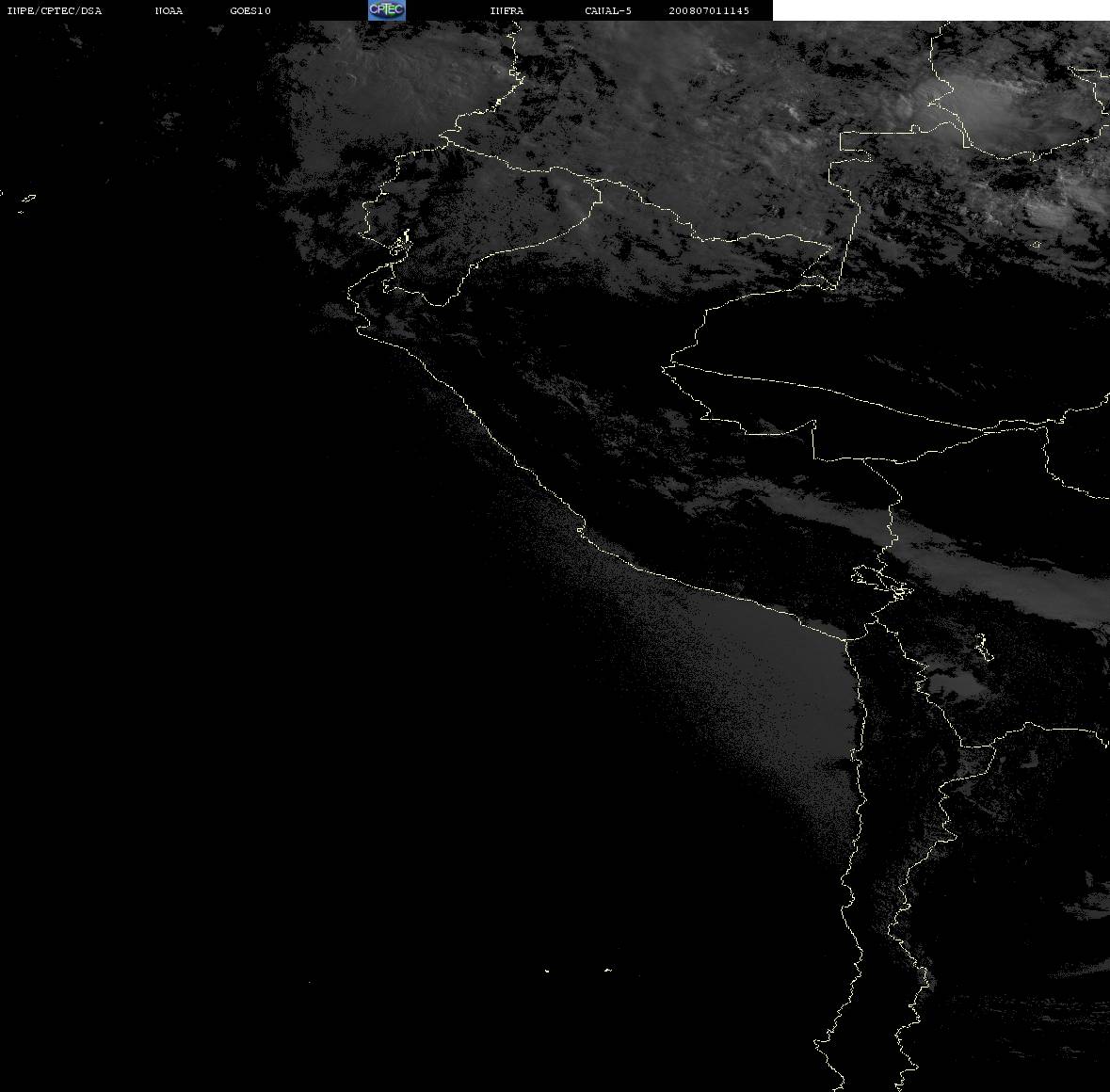1110x1092 pixels.
Task: Click the 200807011145 timestamp
Action: (709, 10)
